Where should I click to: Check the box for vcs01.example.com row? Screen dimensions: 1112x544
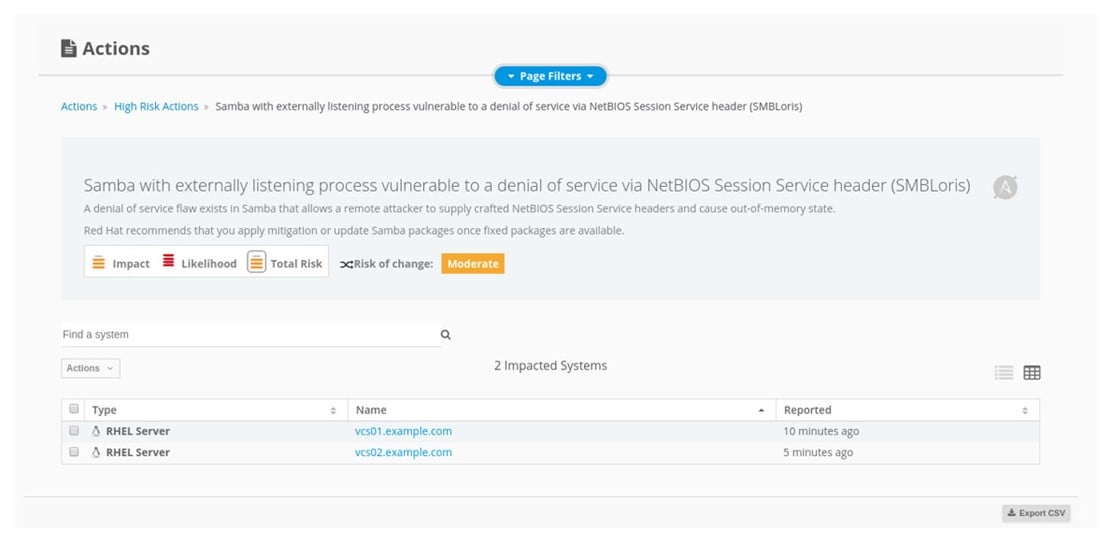(74, 431)
